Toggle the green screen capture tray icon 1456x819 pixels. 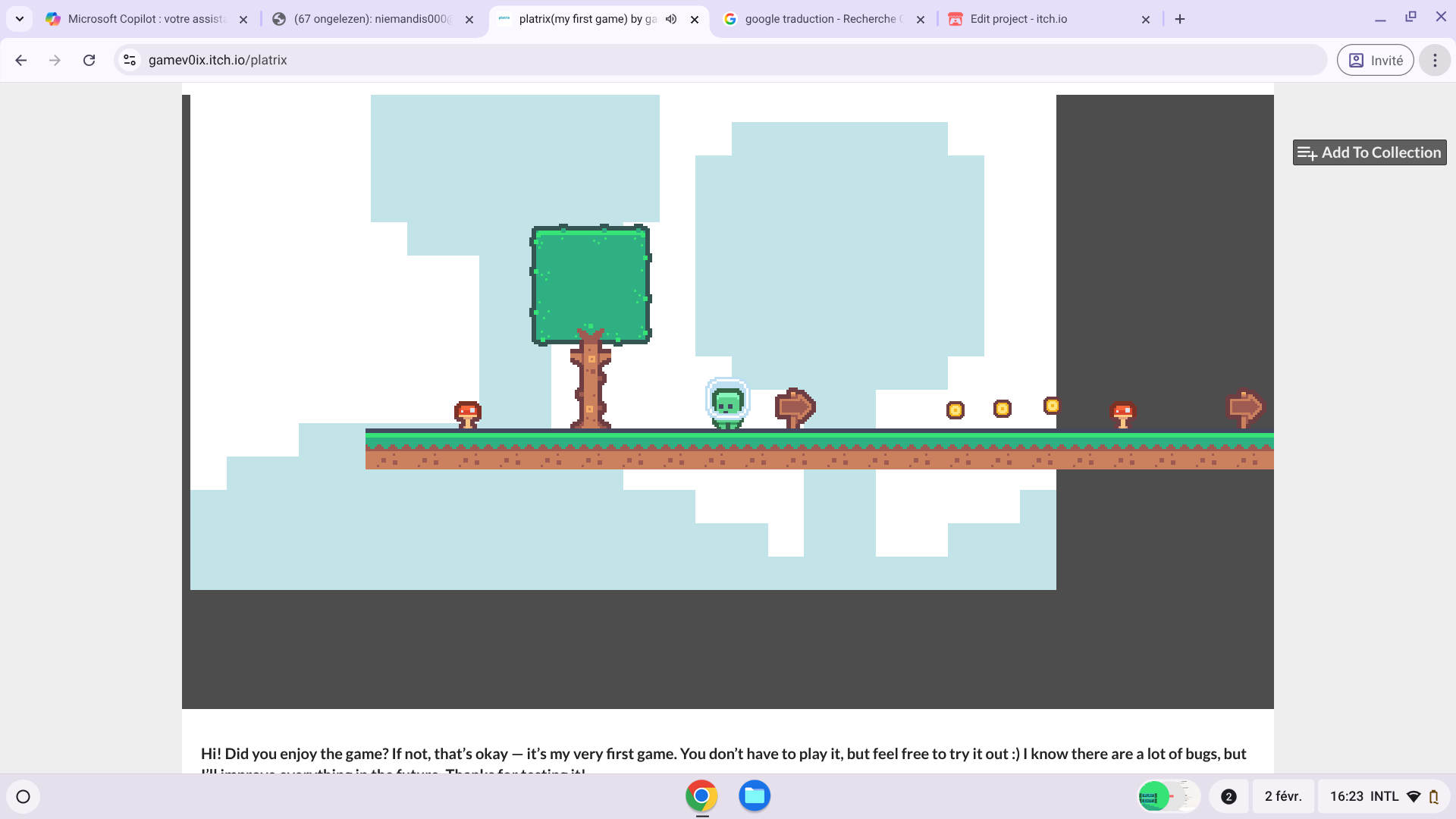(x=1153, y=796)
